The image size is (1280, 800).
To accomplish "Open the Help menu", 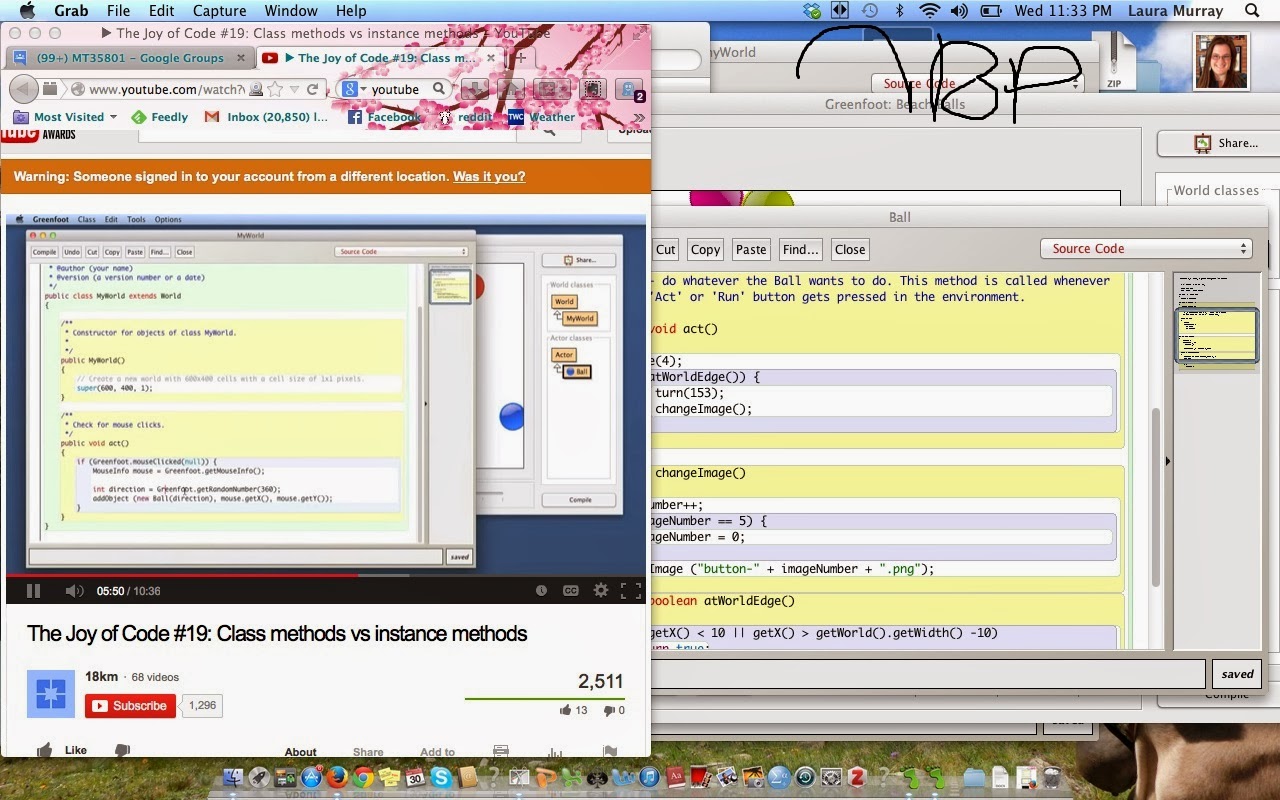I will 351,11.
